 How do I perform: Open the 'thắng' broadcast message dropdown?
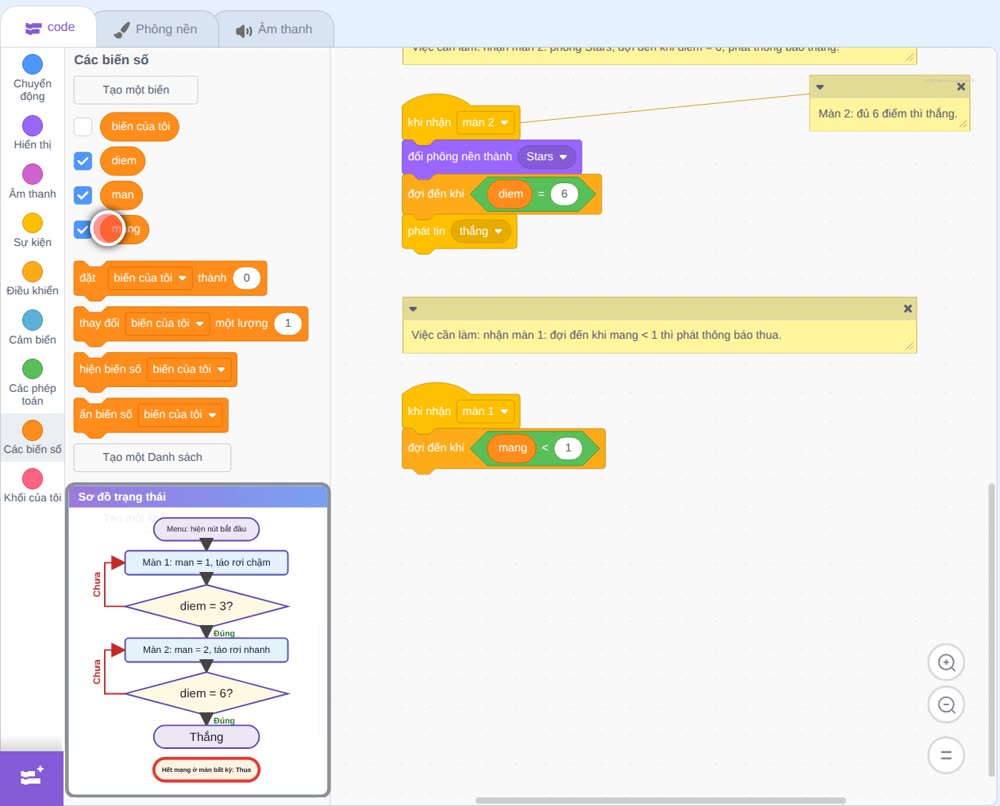481,231
